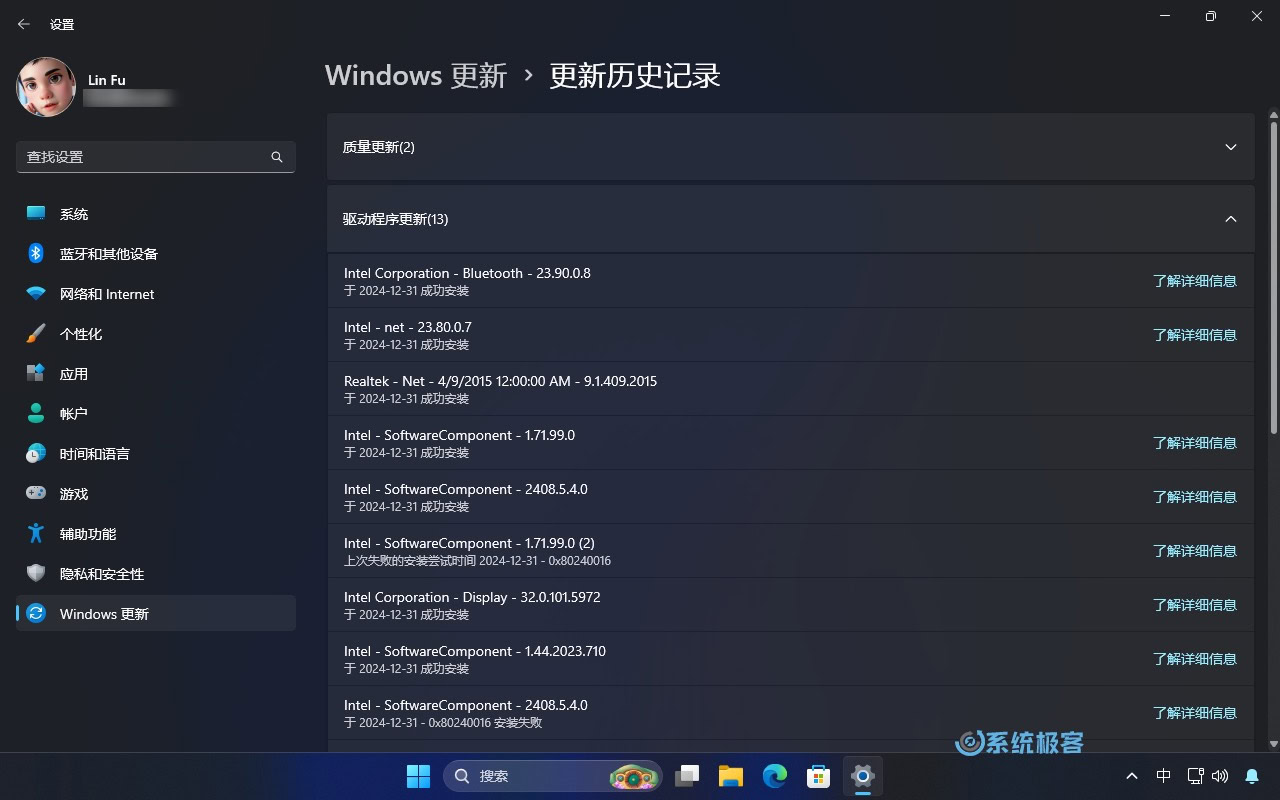1280x800 pixels.
Task: Open 帐户 settings page
Action: pos(156,414)
